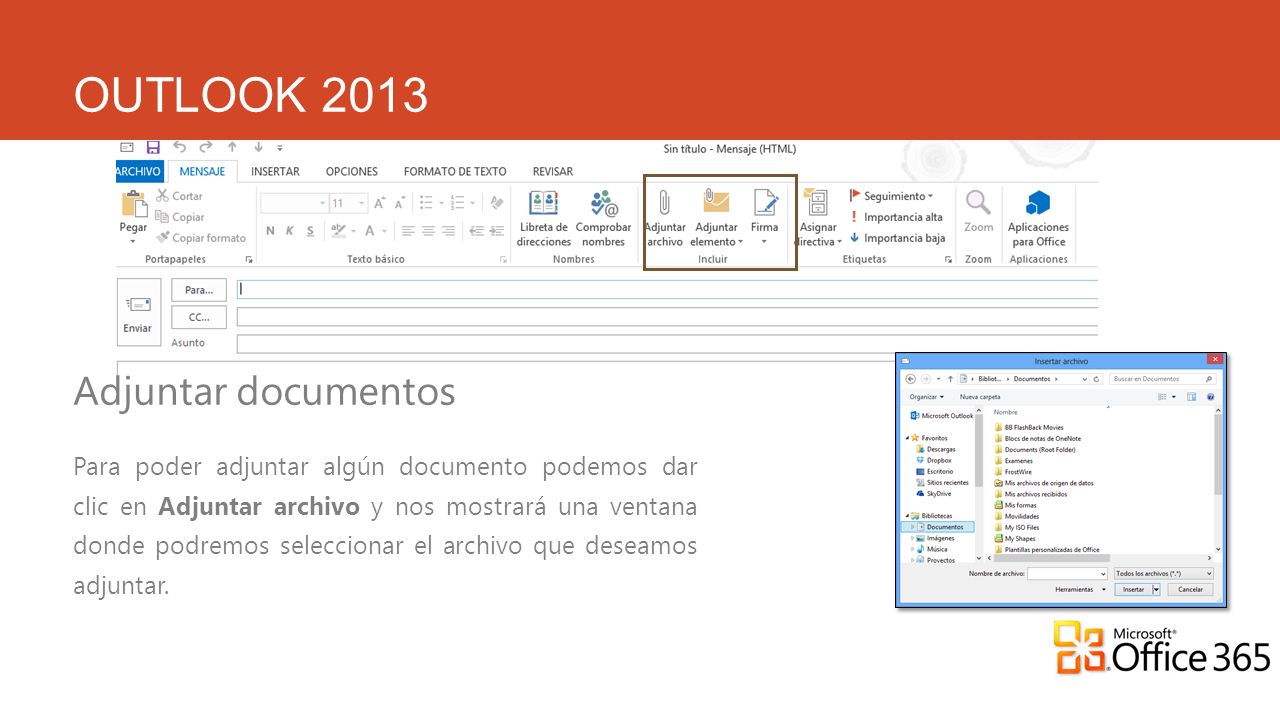
Task: Center text in Texto básico
Action: coord(428,231)
